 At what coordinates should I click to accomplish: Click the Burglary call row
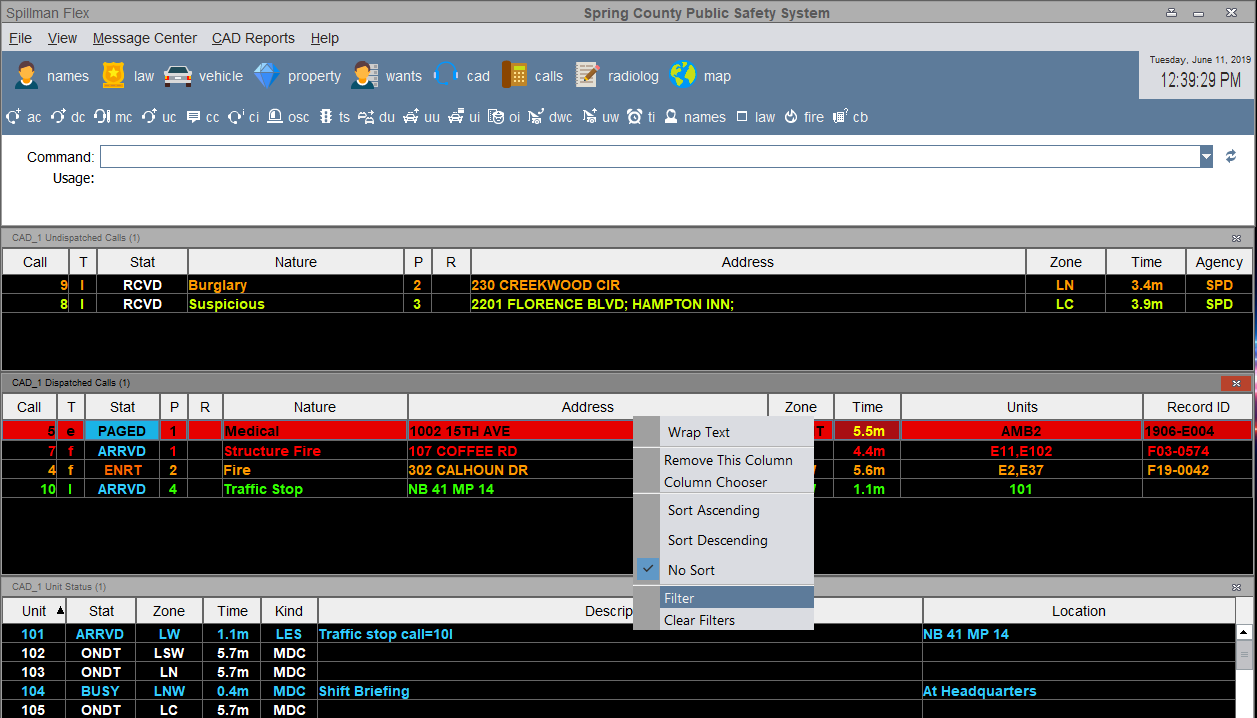(x=217, y=285)
